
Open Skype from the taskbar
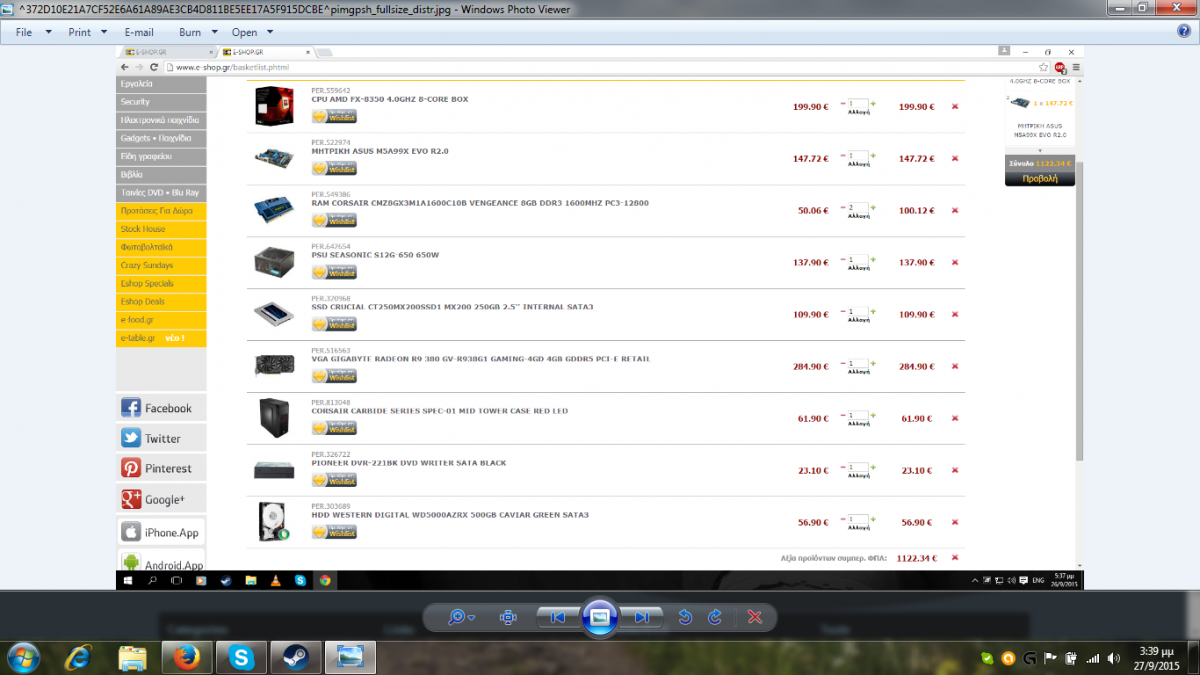click(241, 657)
